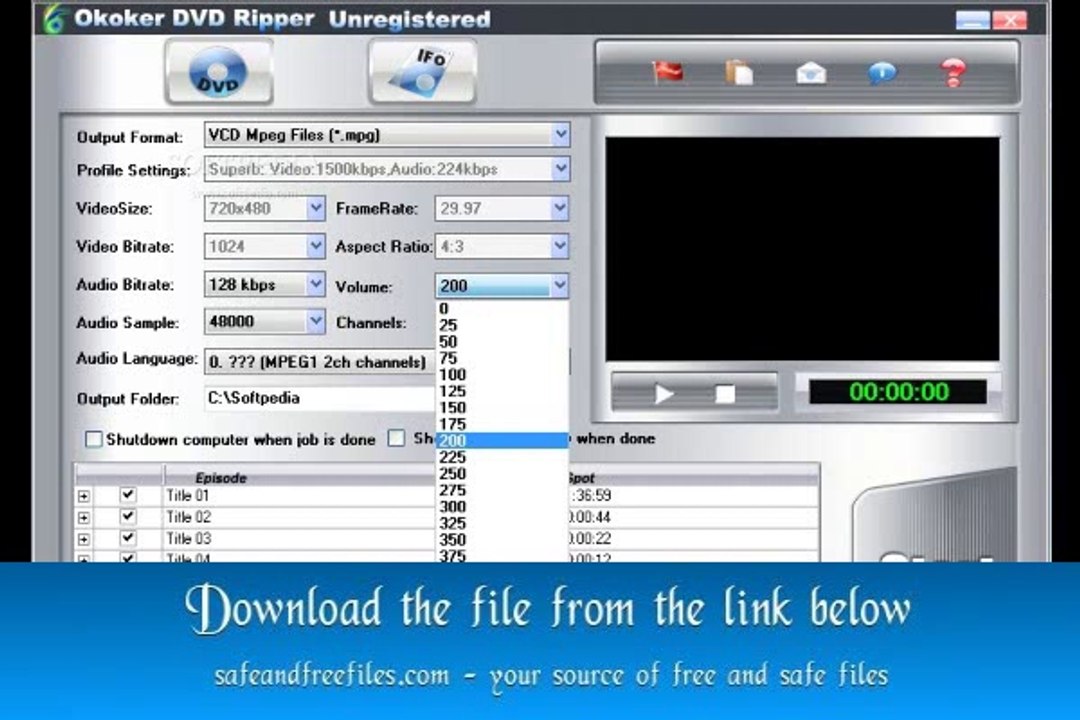Select volume 275 in the list
1080x720 pixels.
click(502, 491)
